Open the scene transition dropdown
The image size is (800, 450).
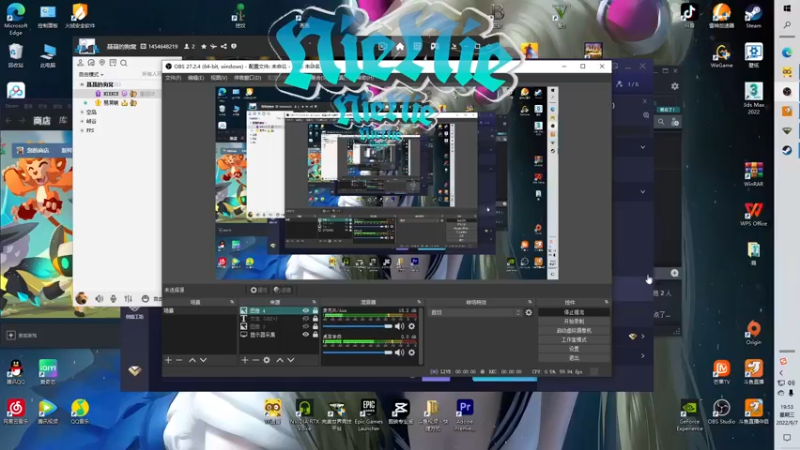pyautogui.click(x=476, y=312)
